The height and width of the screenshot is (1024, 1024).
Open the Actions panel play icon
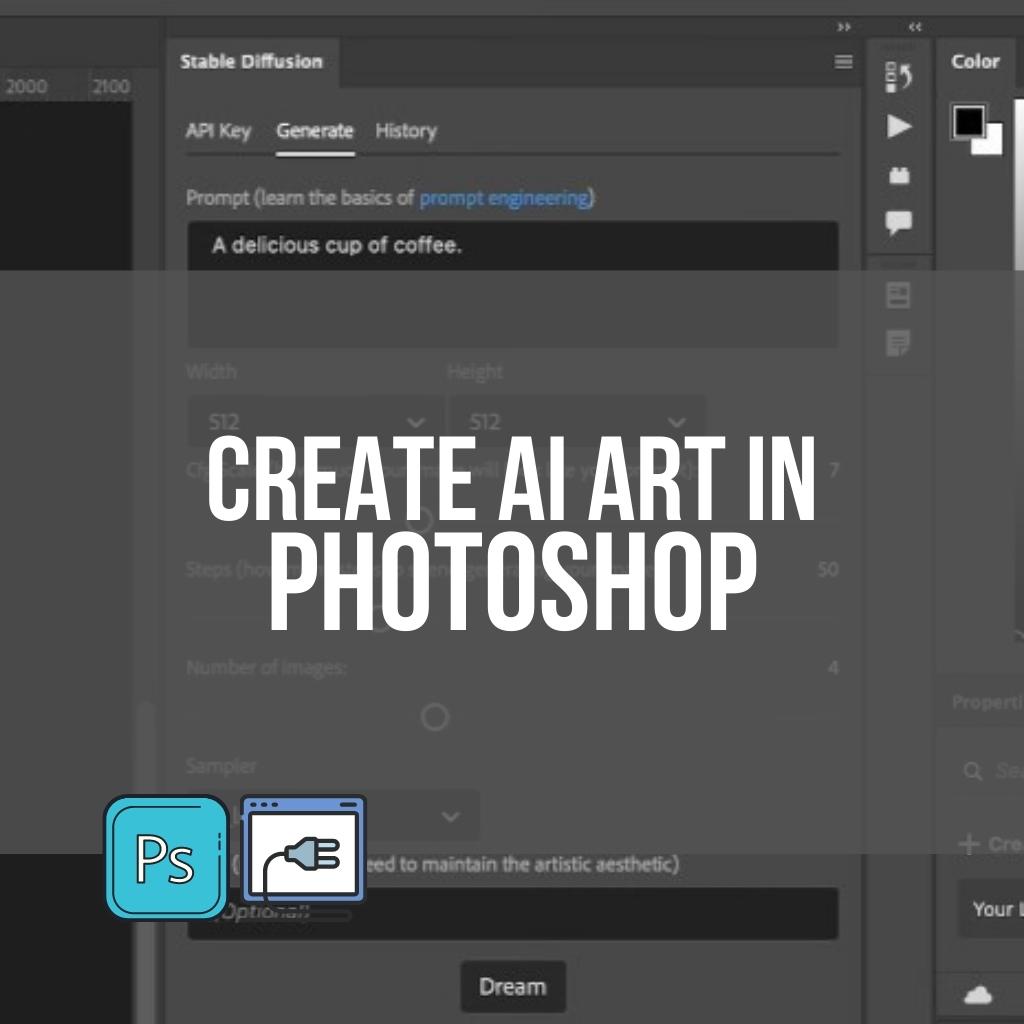point(899,126)
